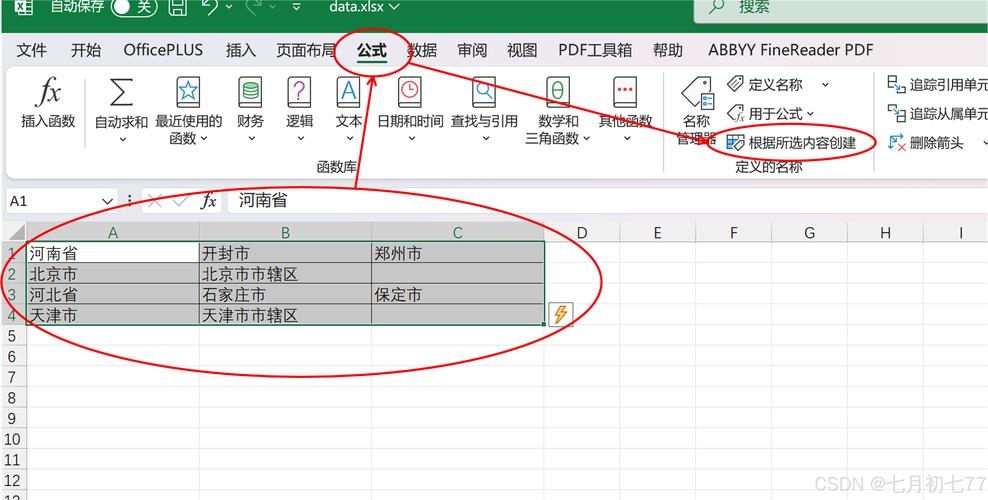
Task: Open Recently Used functions star icon
Action: pyautogui.click(x=188, y=93)
